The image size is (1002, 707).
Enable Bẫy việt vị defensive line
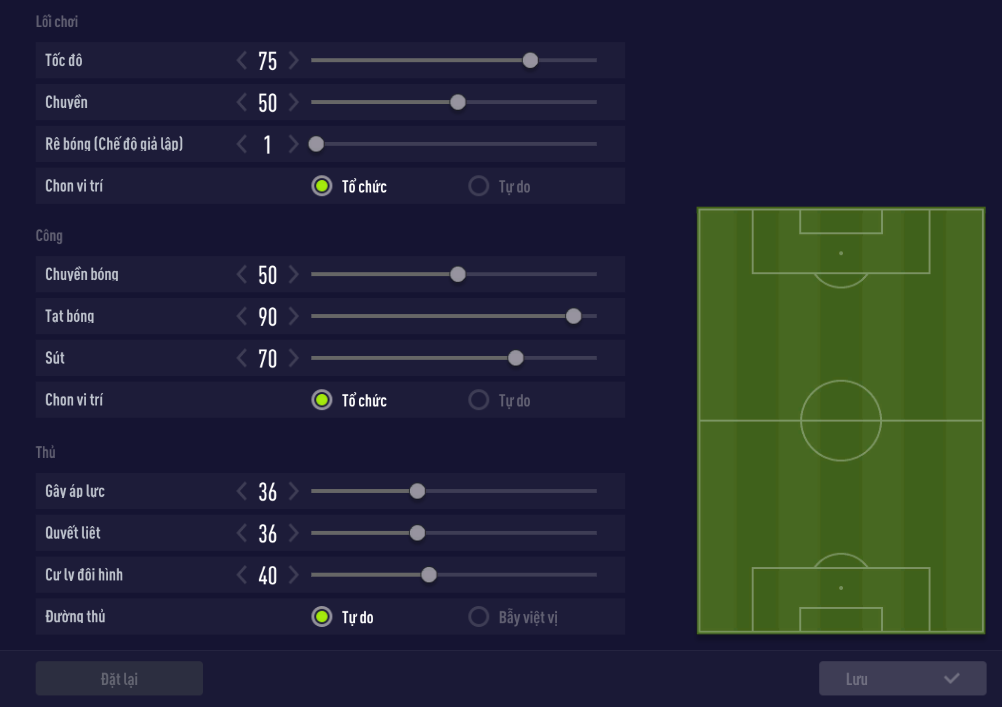tap(479, 617)
